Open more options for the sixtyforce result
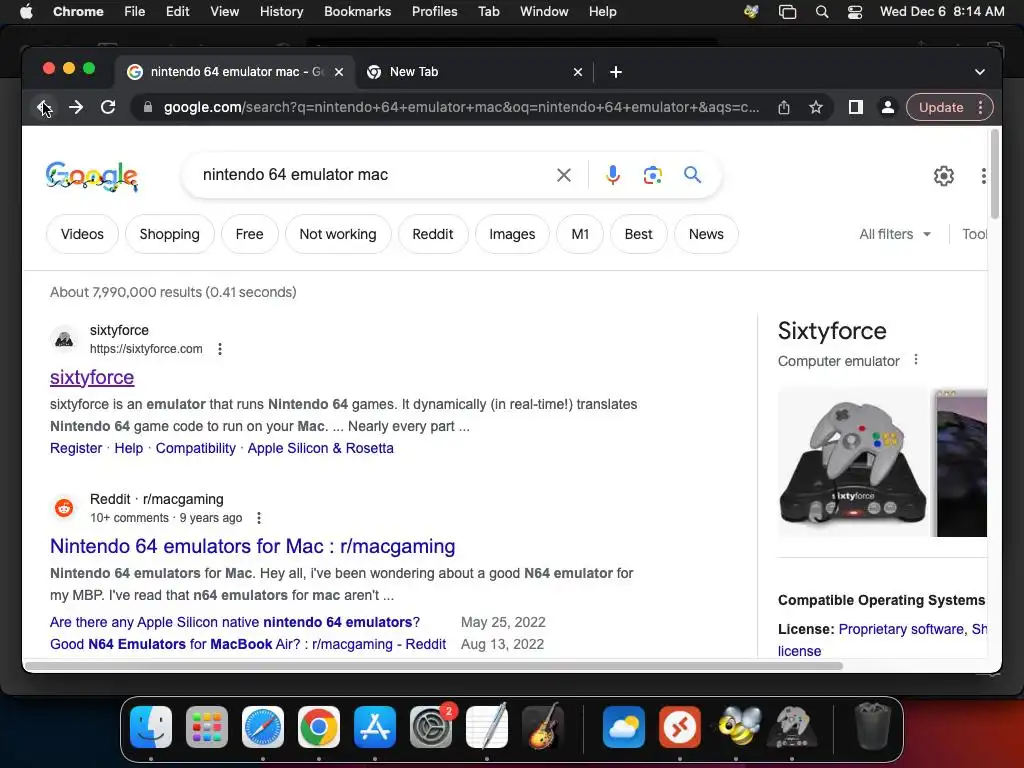This screenshot has height=768, width=1024. 220,349
